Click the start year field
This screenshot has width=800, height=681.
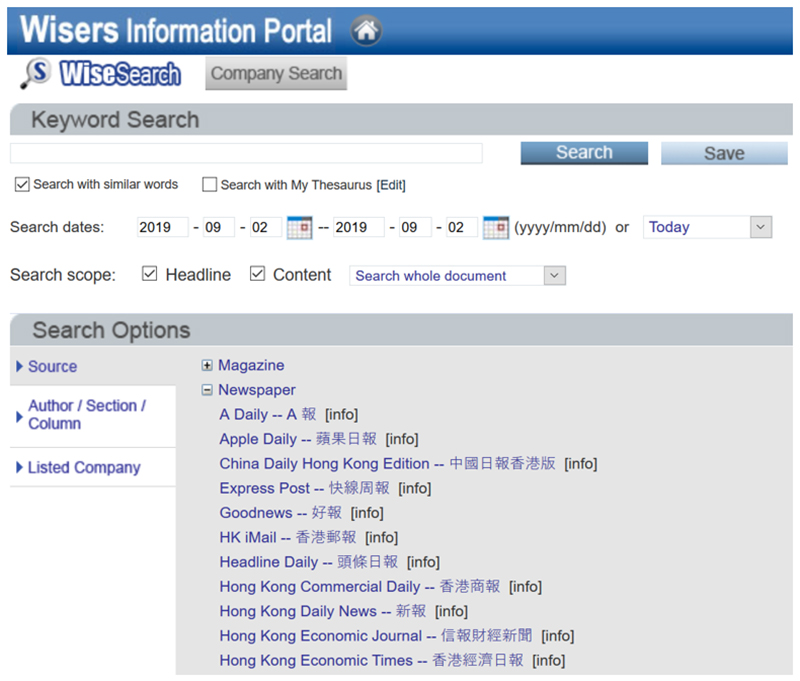pyautogui.click(x=162, y=227)
